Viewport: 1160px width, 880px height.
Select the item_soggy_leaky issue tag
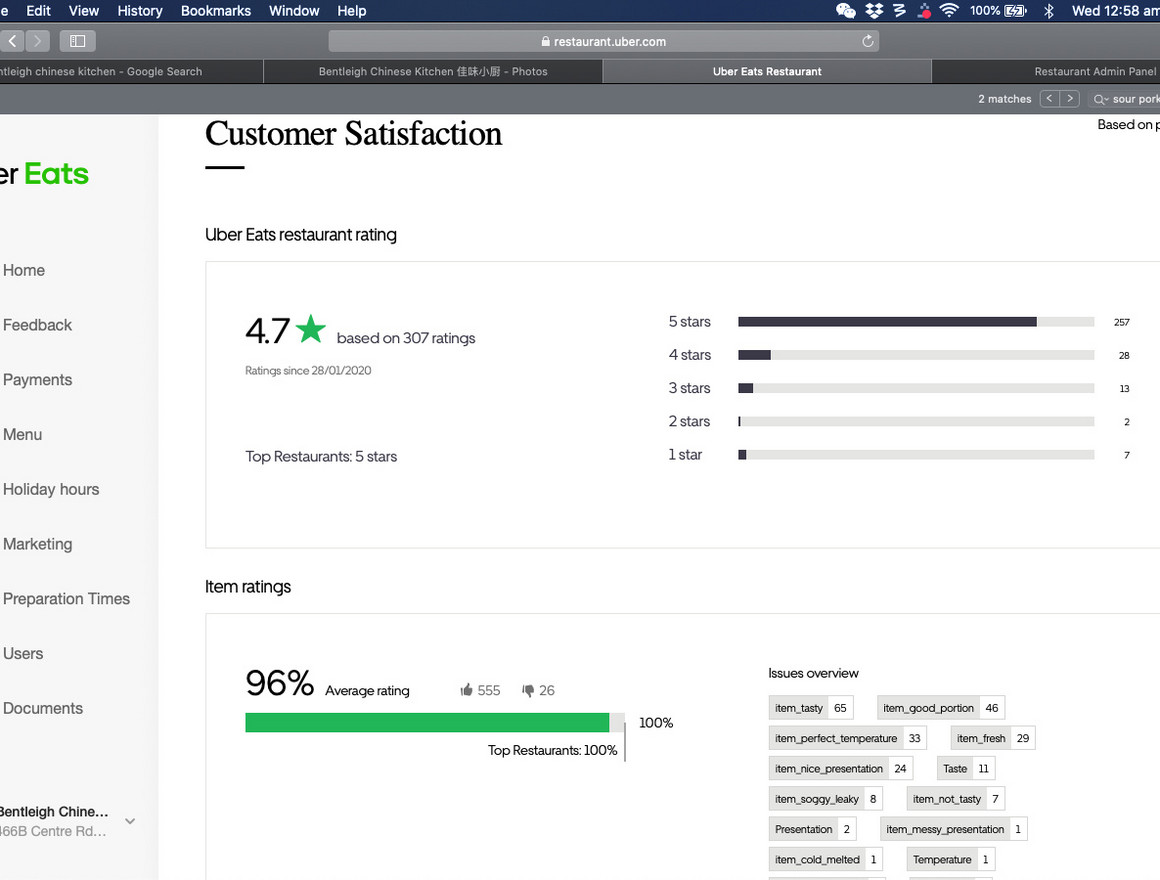[826, 799]
